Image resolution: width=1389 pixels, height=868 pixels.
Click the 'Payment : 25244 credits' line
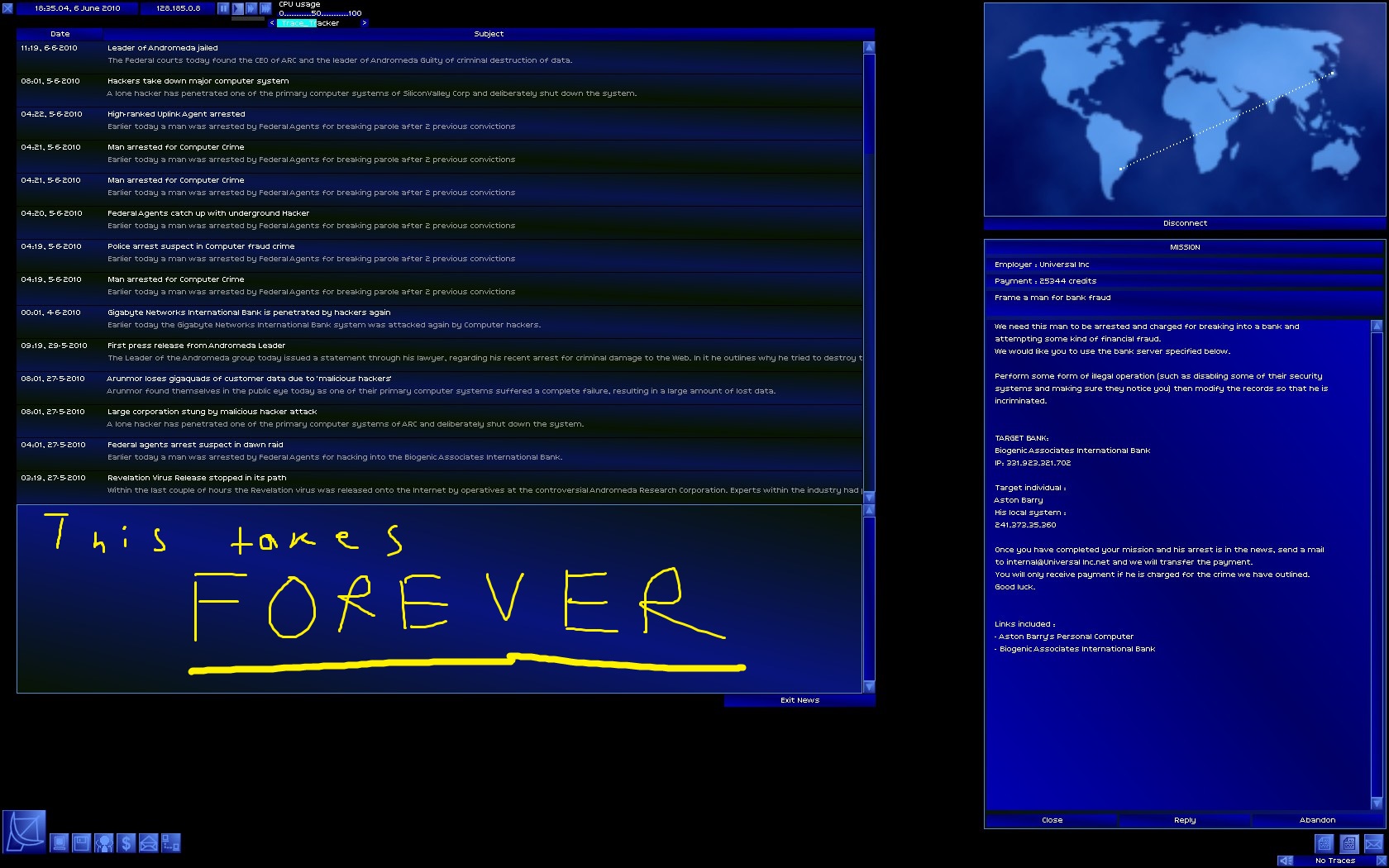(1185, 281)
